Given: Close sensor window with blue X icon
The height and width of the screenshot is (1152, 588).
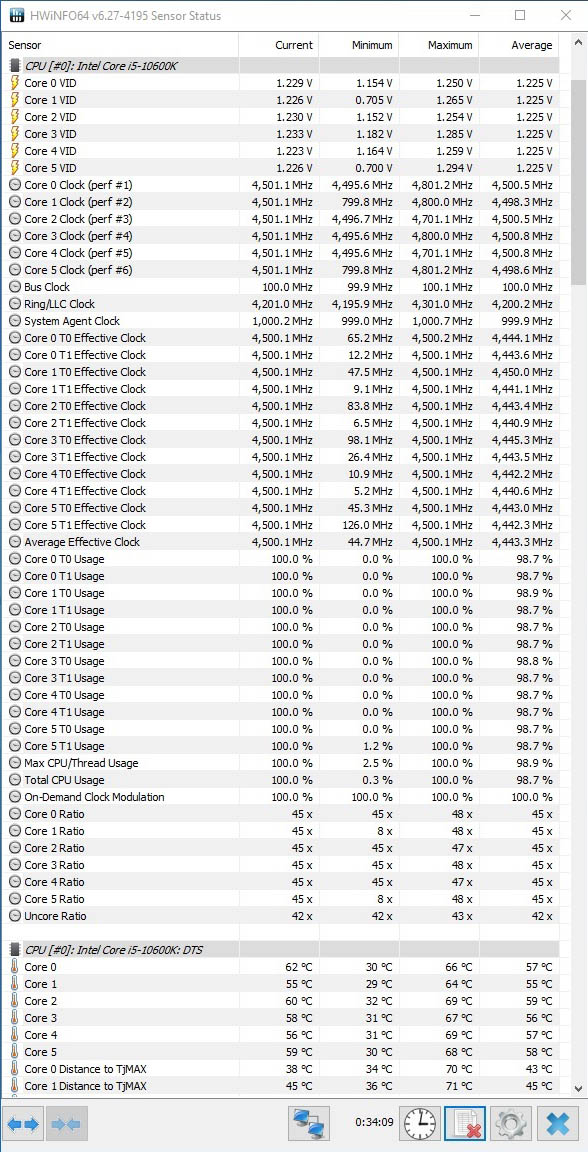Looking at the screenshot, I should pyautogui.click(x=558, y=1124).
